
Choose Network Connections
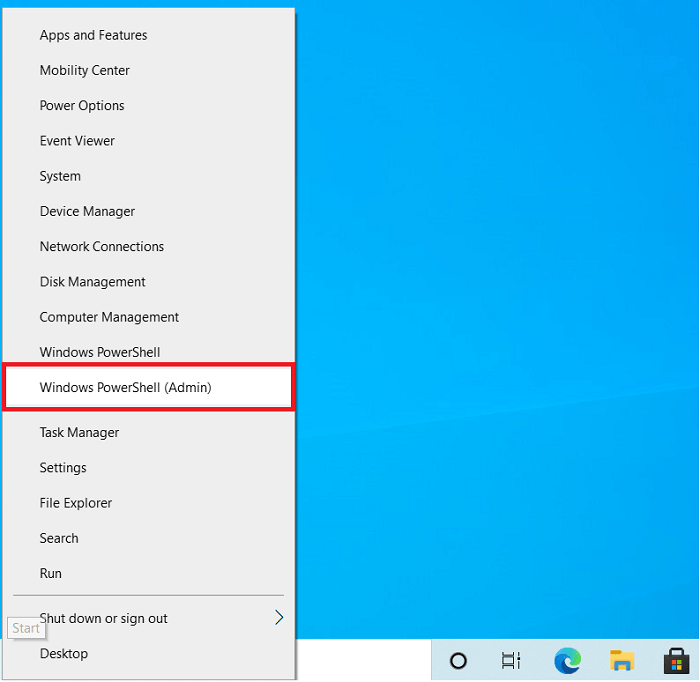click(149, 246)
